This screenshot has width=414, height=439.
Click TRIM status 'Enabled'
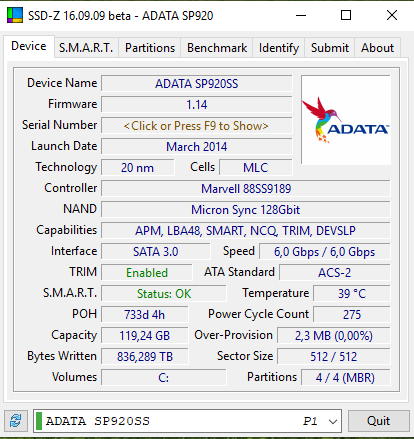tap(147, 273)
